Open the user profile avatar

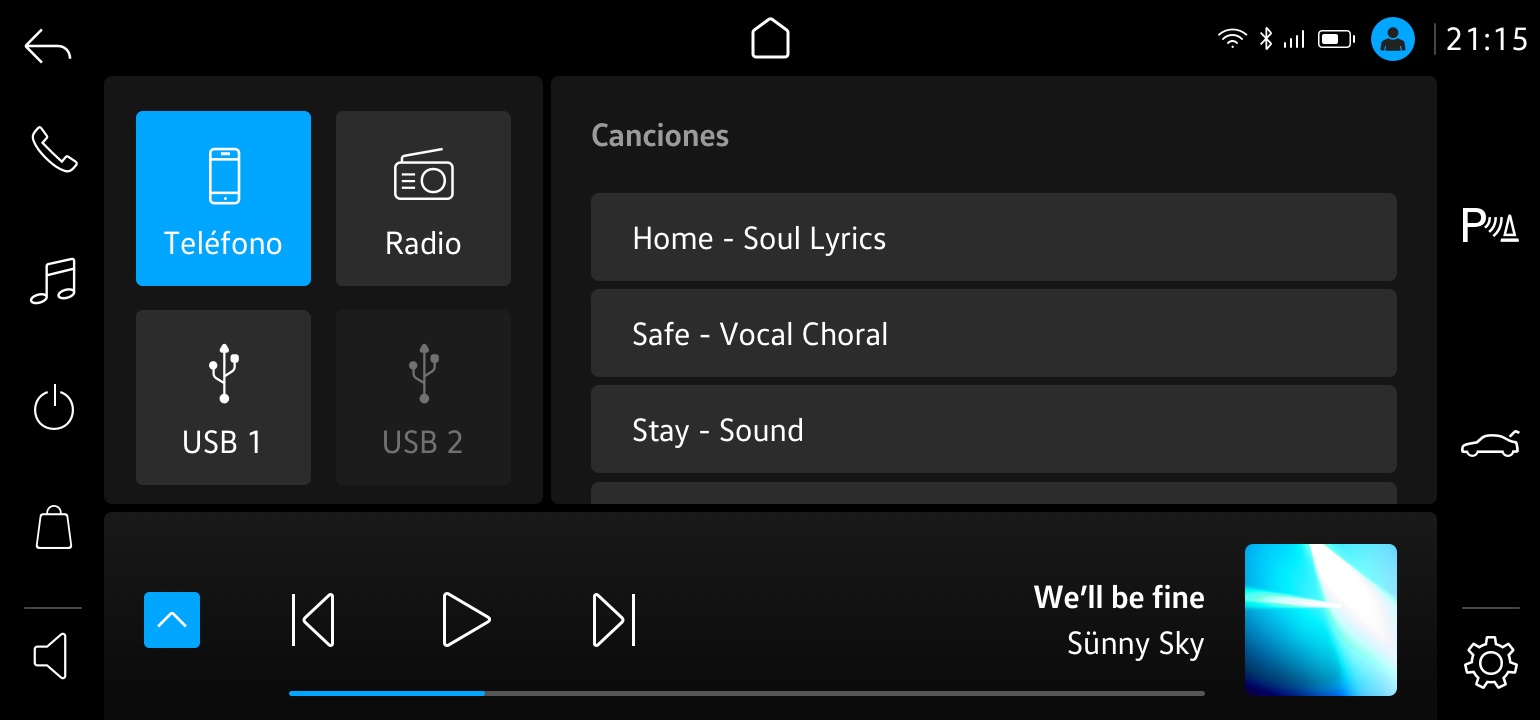click(x=1392, y=40)
